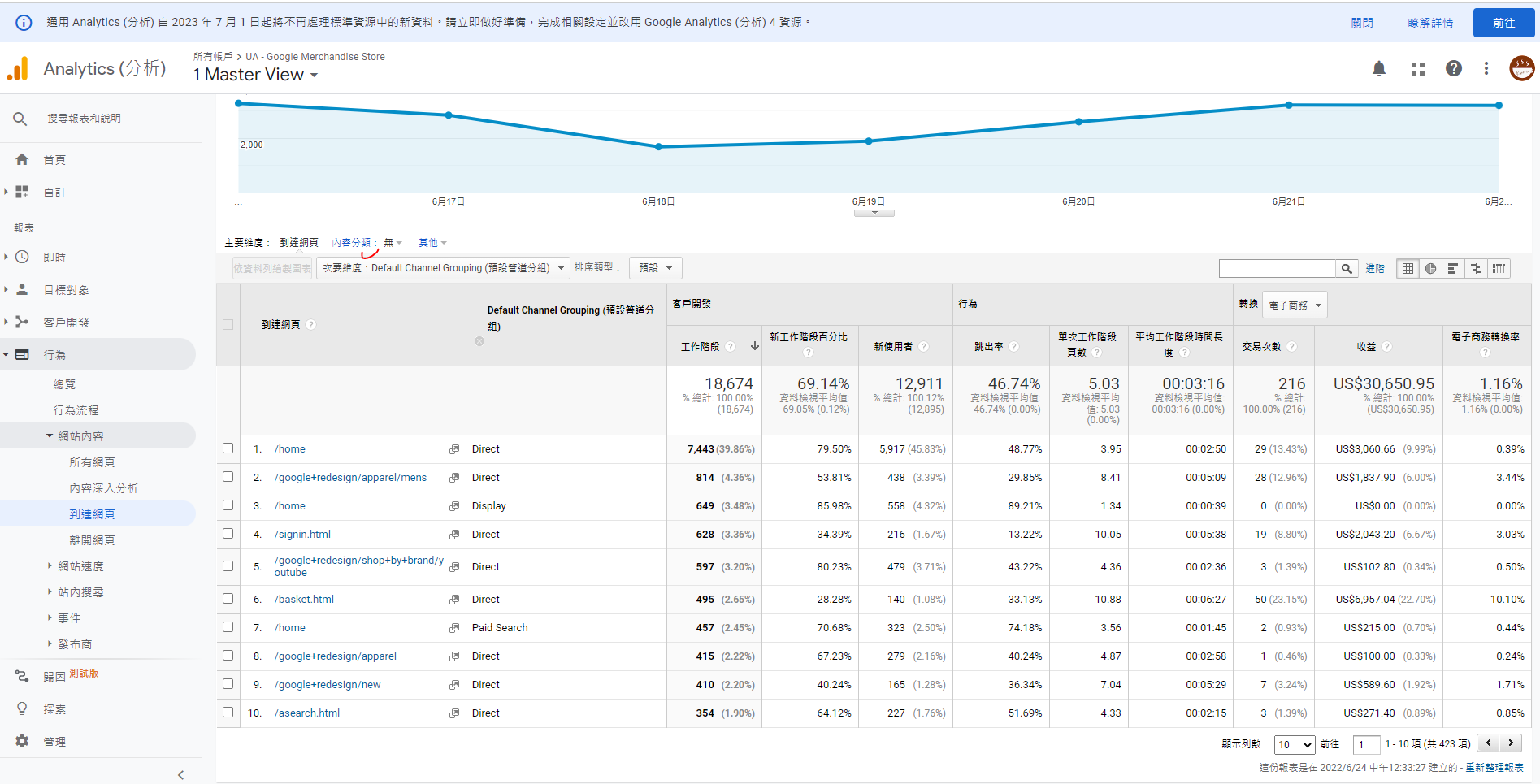Show help for 收益 metric
1540x784 pixels.
1387,347
